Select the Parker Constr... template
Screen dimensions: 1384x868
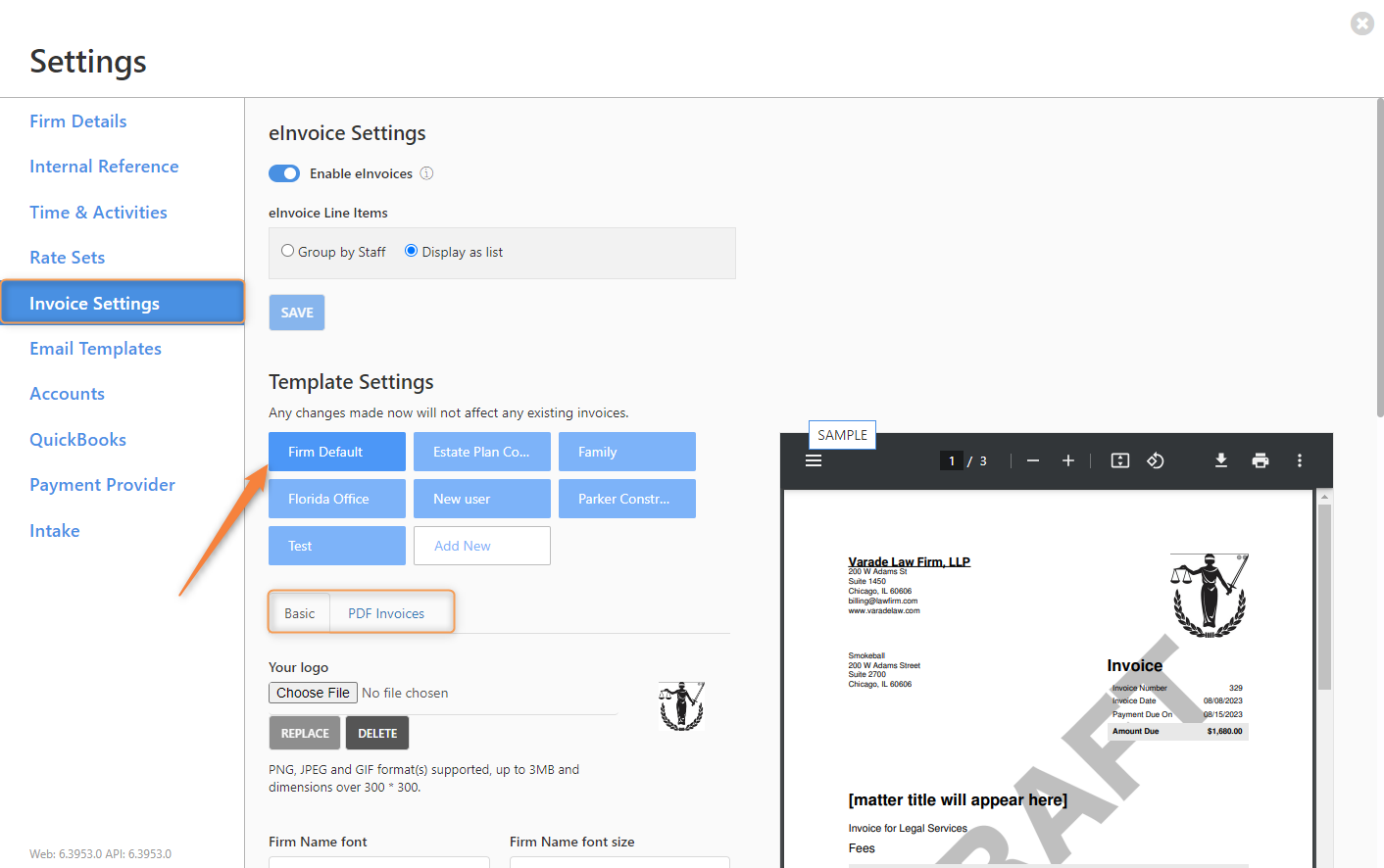tap(627, 499)
